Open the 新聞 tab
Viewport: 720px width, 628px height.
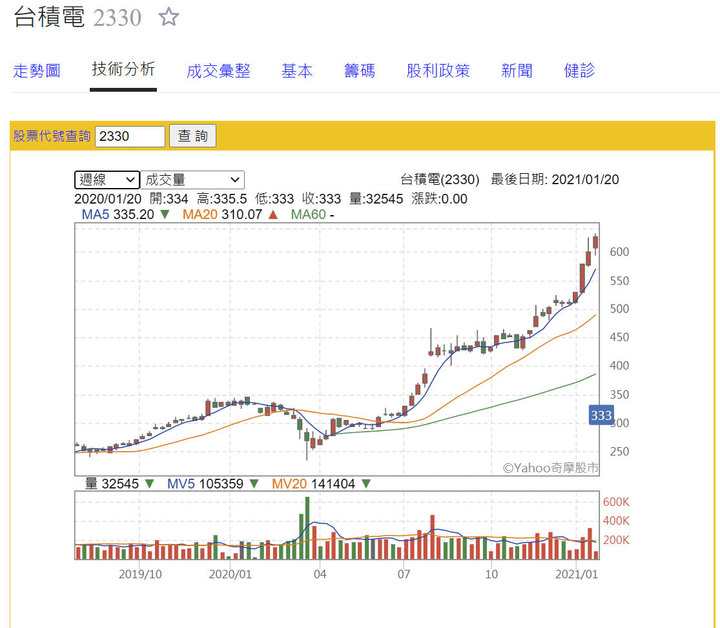point(517,71)
